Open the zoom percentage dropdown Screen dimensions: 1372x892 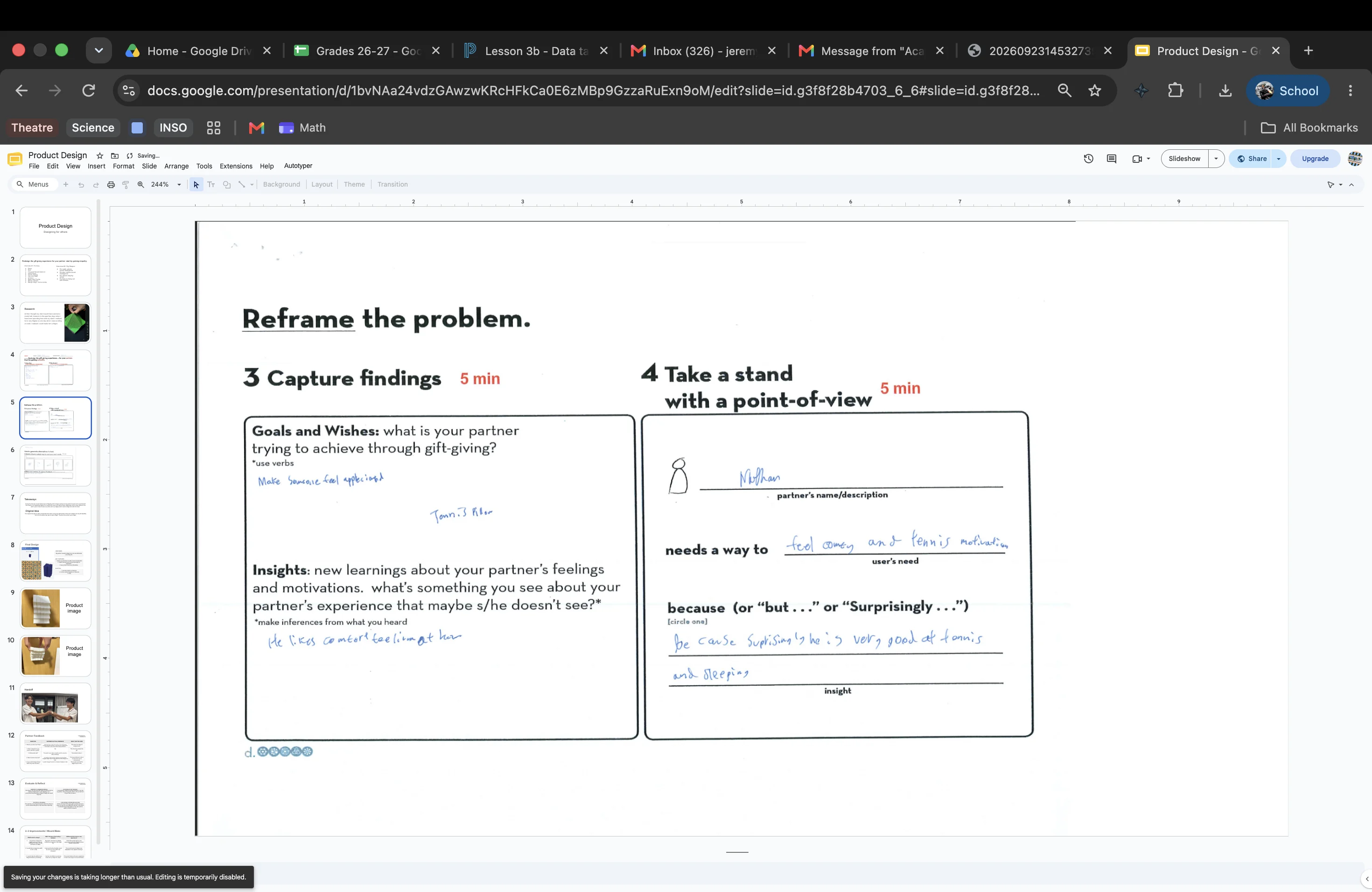point(179,184)
